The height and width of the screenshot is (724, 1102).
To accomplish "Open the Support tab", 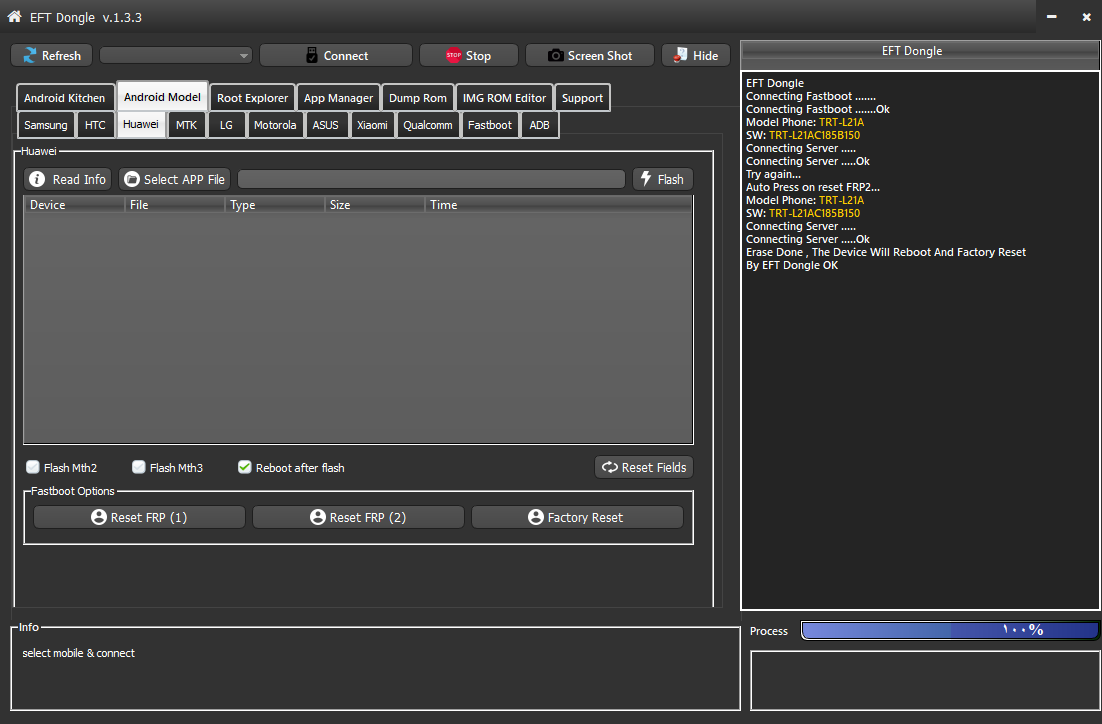I will click(x=582, y=98).
